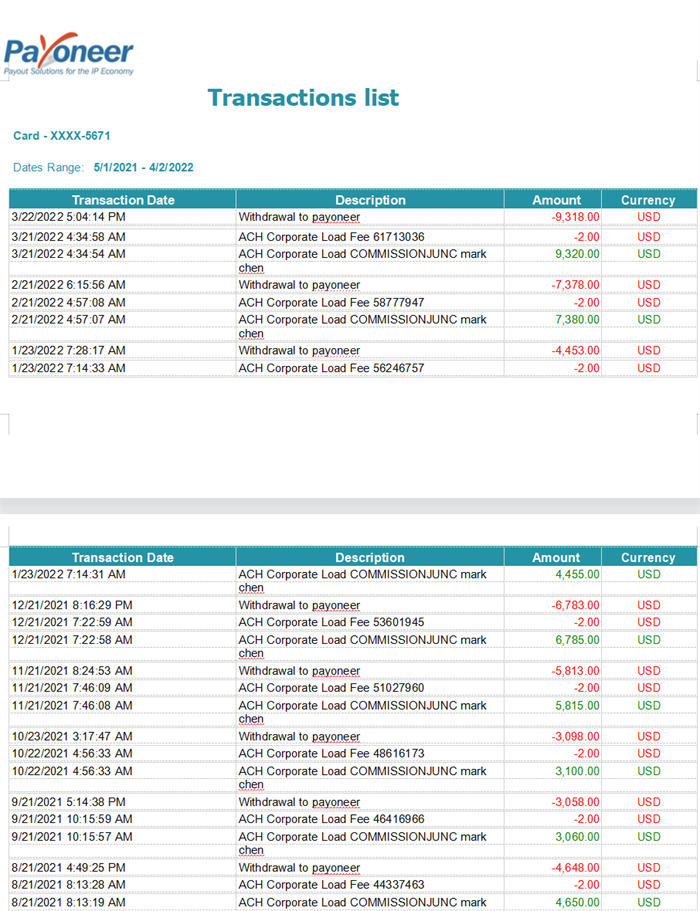Select date '10/23/2021 3:17:47 AM'

tap(72, 736)
